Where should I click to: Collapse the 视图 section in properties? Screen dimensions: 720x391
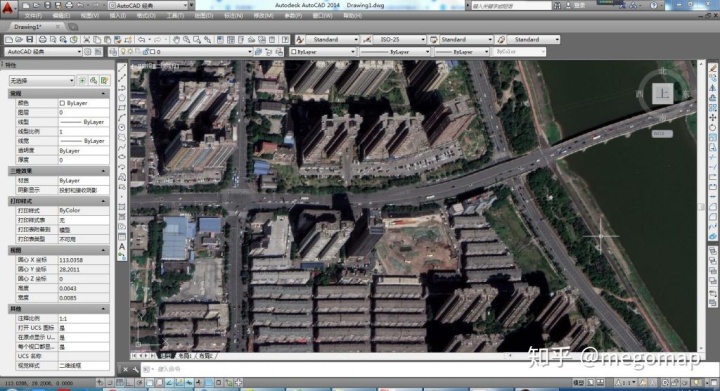(x=103, y=251)
